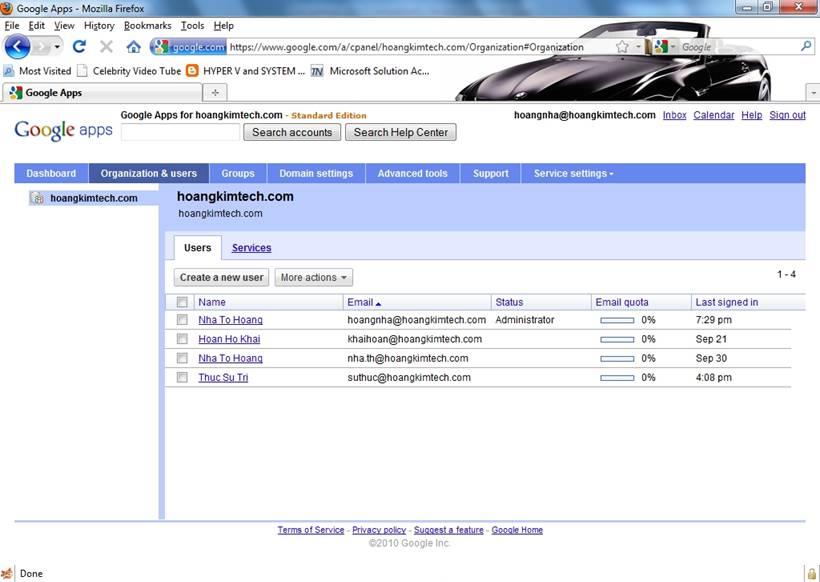Open the Bookmarks menu
The height and width of the screenshot is (582, 820).
pyautogui.click(x=147, y=26)
